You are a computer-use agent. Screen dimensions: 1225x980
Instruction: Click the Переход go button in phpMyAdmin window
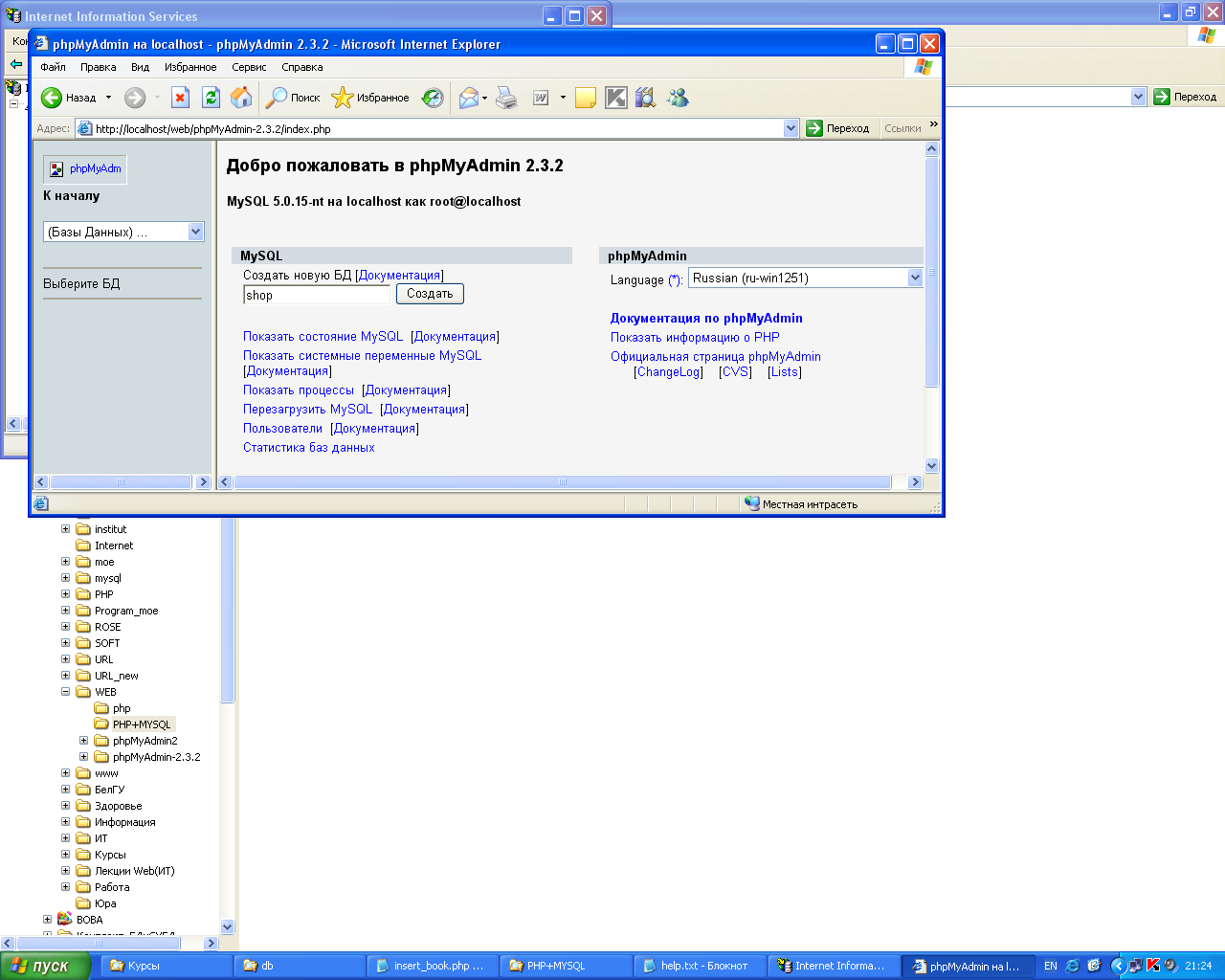coord(838,128)
